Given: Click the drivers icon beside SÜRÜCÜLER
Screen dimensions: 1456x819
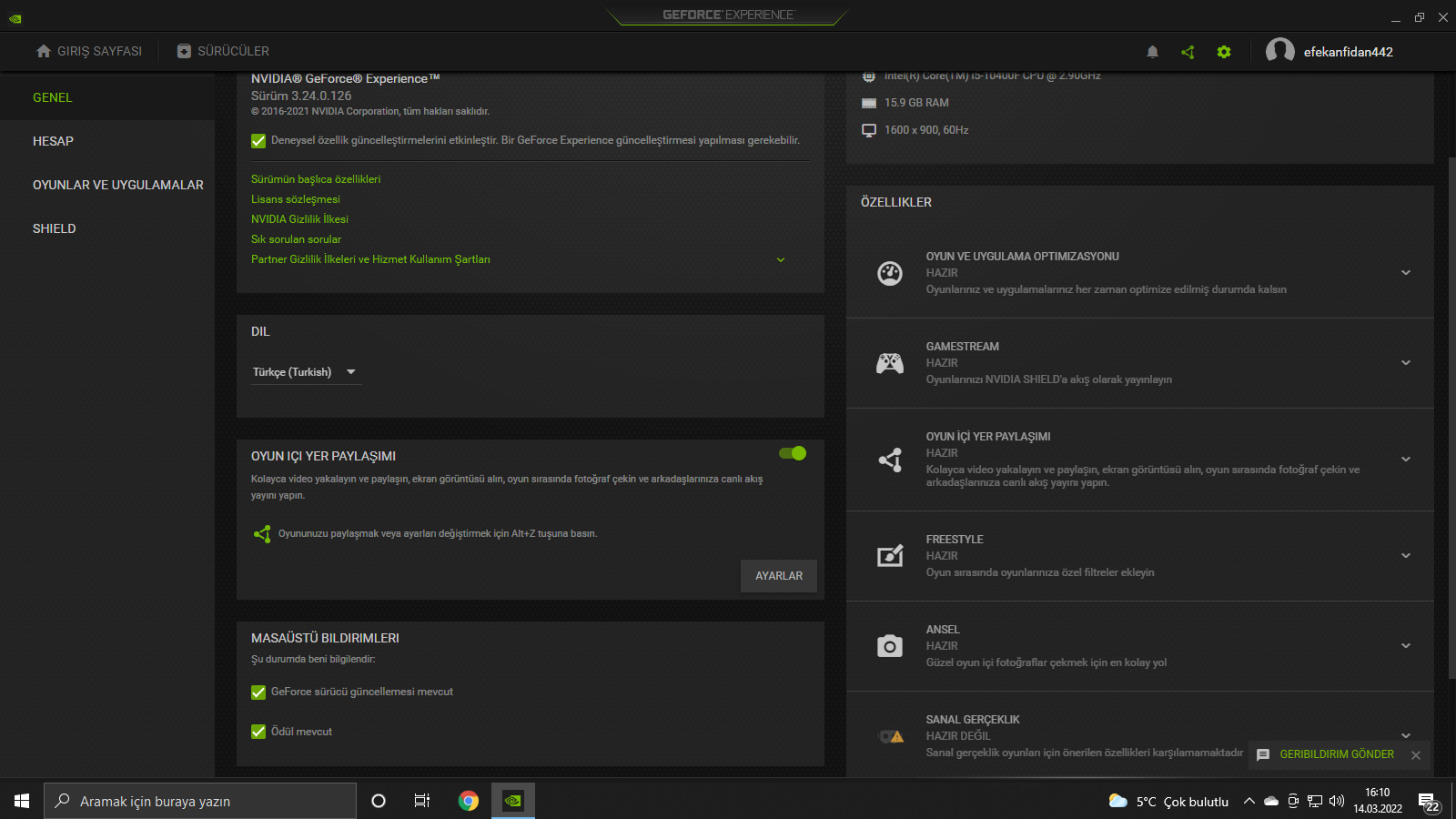Looking at the screenshot, I should pos(184,51).
